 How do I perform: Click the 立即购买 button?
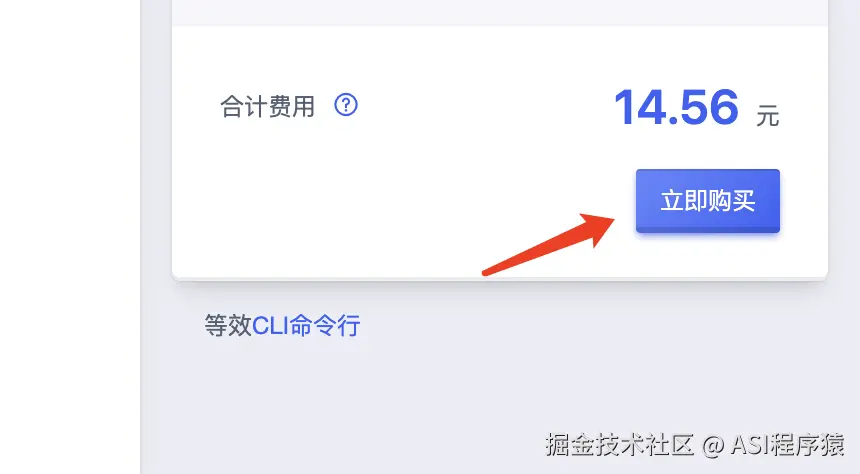pos(708,201)
